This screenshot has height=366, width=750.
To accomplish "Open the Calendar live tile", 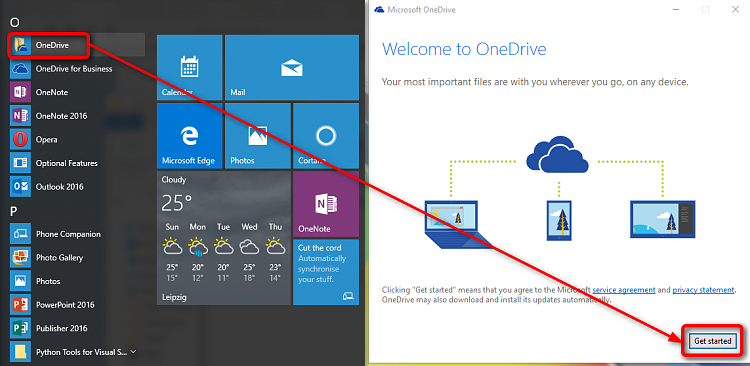I will point(189,67).
